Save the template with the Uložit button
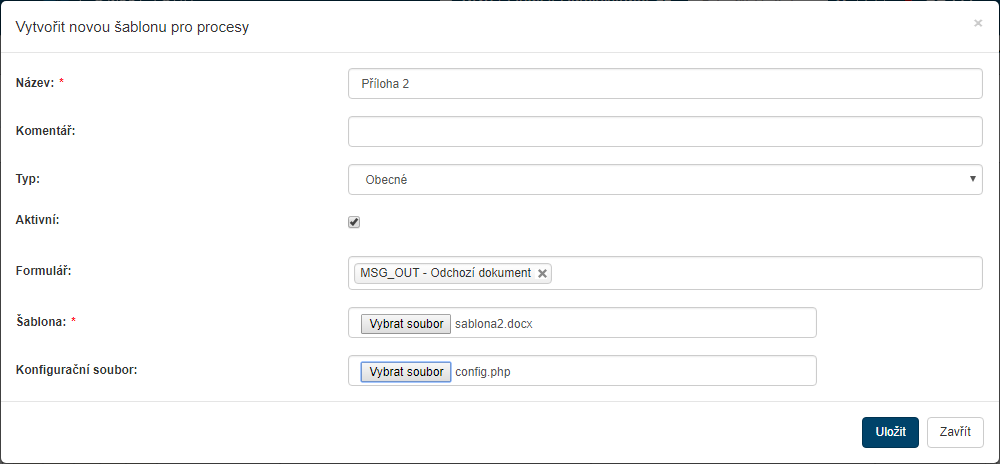 [x=890, y=432]
